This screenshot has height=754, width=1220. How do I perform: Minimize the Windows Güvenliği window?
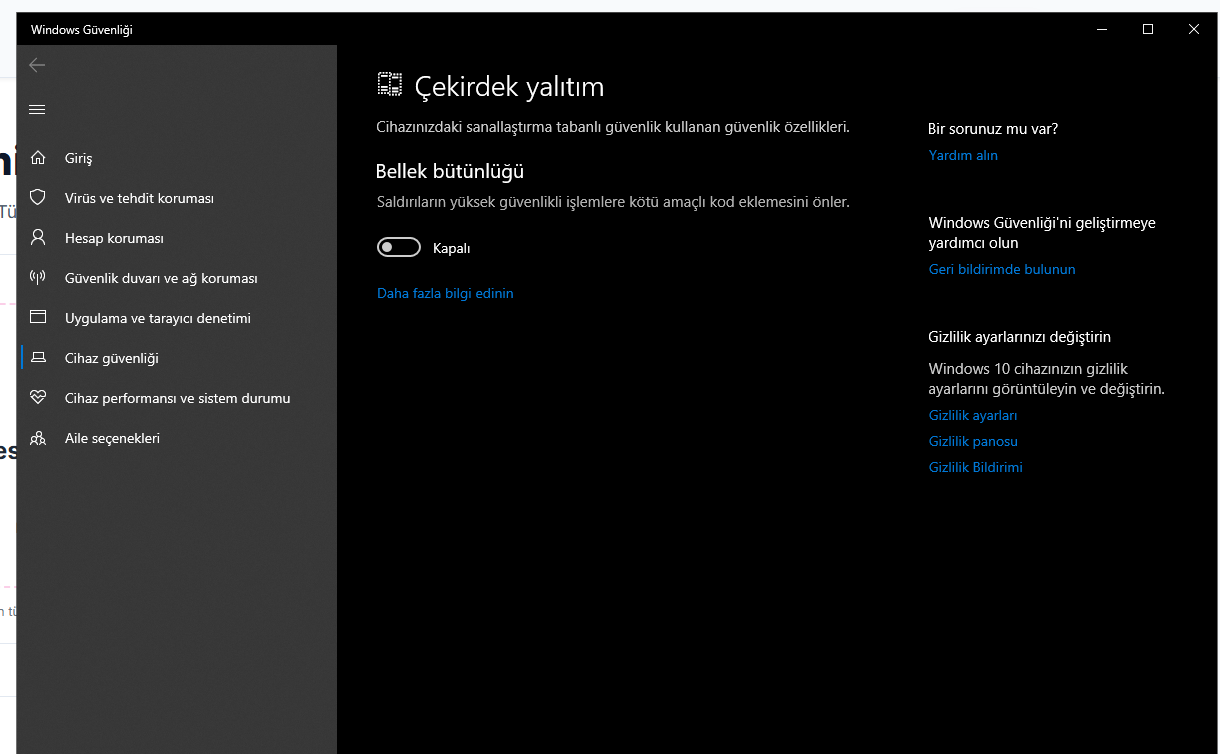pos(1102,29)
